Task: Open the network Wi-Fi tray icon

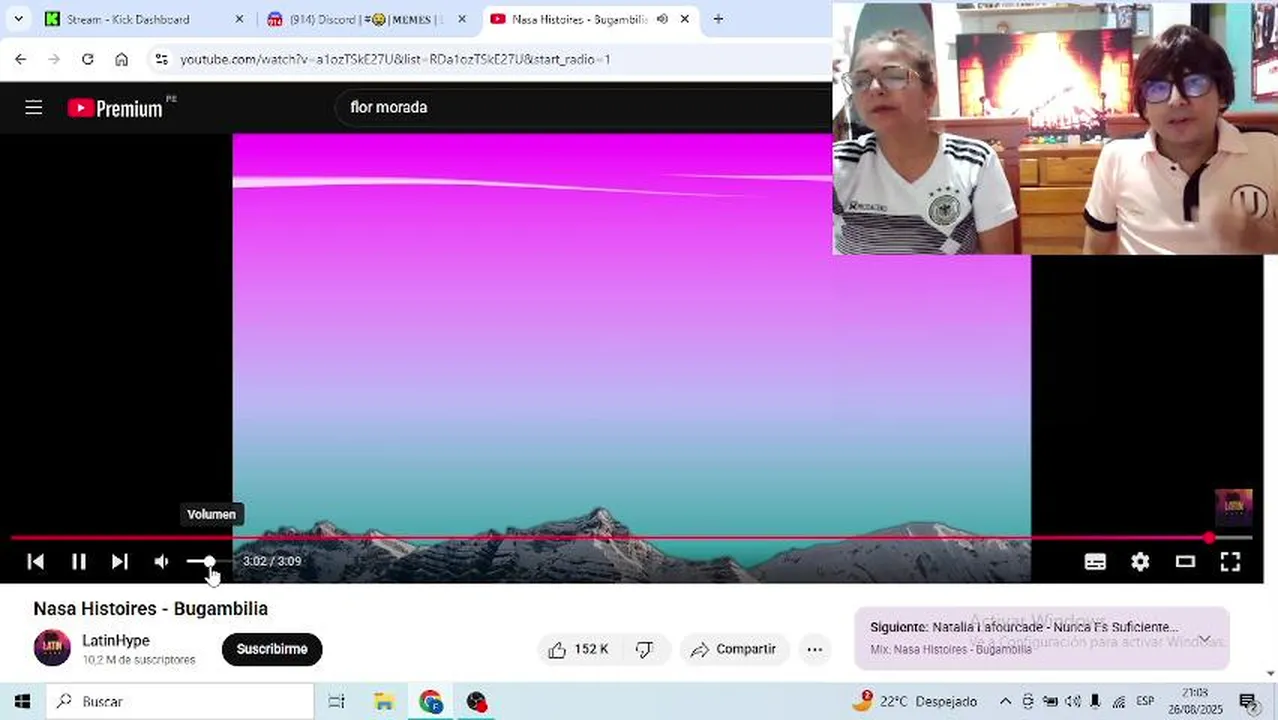Action: [x=1119, y=701]
